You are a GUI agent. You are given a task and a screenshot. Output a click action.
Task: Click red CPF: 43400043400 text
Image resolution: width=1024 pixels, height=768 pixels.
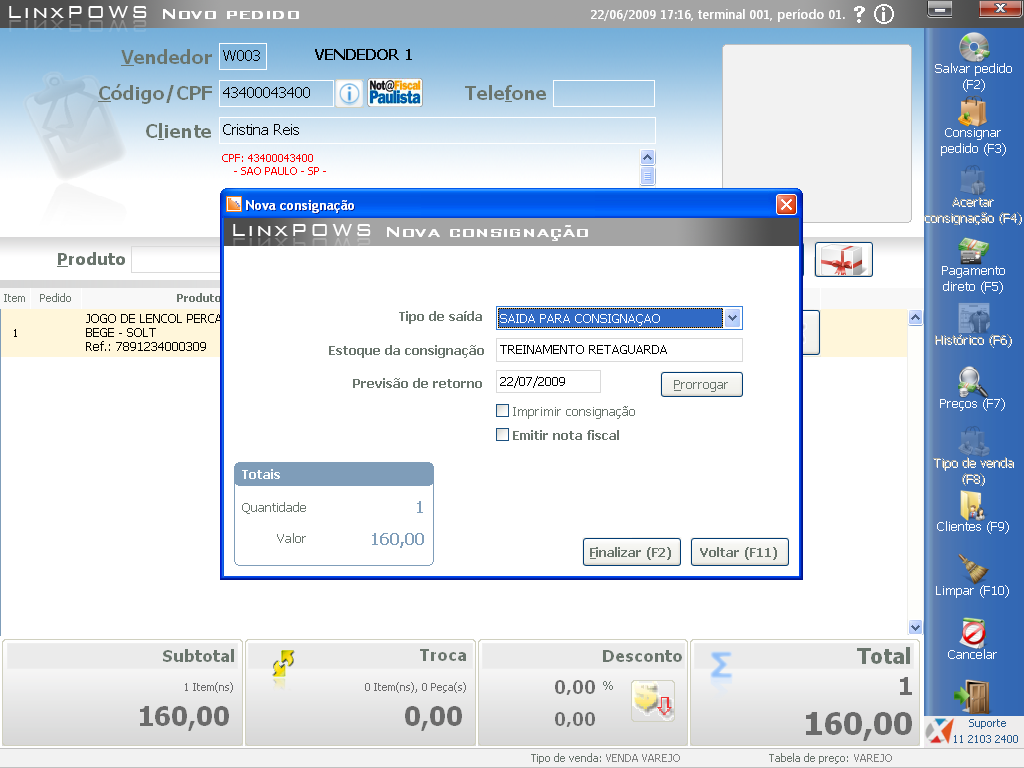point(267,158)
